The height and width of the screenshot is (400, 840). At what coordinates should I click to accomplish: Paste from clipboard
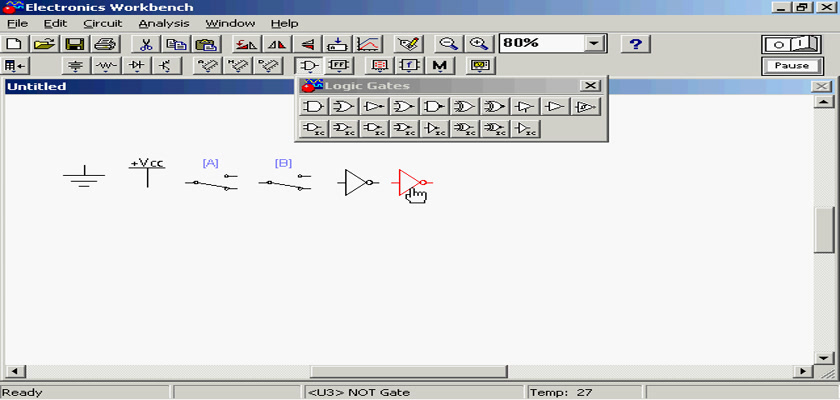205,44
